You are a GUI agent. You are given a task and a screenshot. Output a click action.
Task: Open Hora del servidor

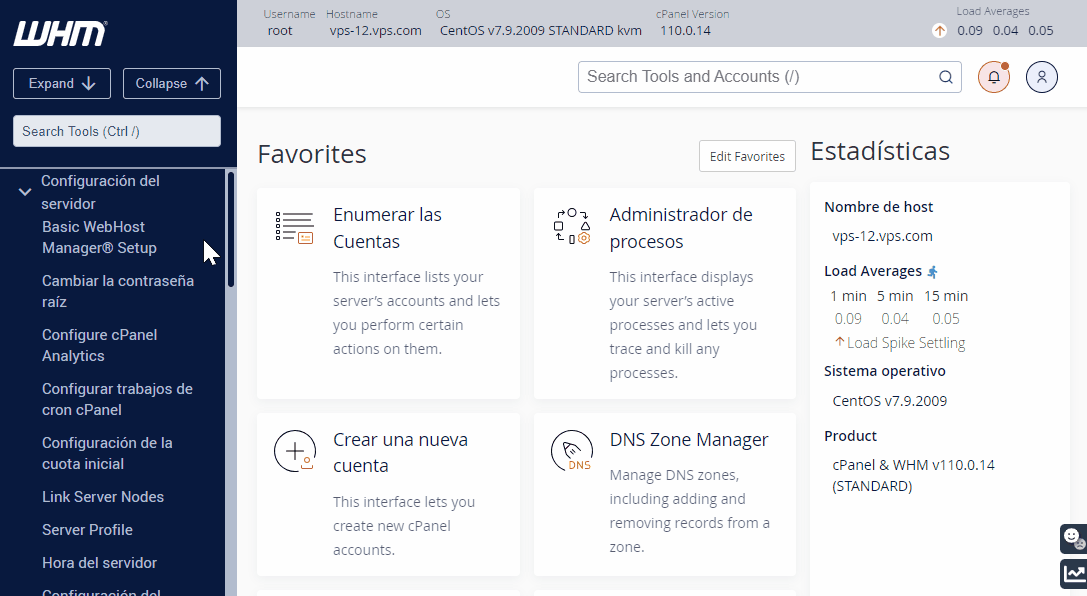99,563
